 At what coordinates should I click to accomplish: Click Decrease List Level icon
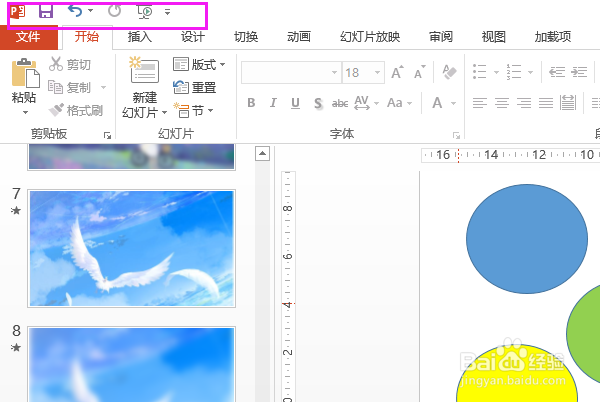click(557, 72)
